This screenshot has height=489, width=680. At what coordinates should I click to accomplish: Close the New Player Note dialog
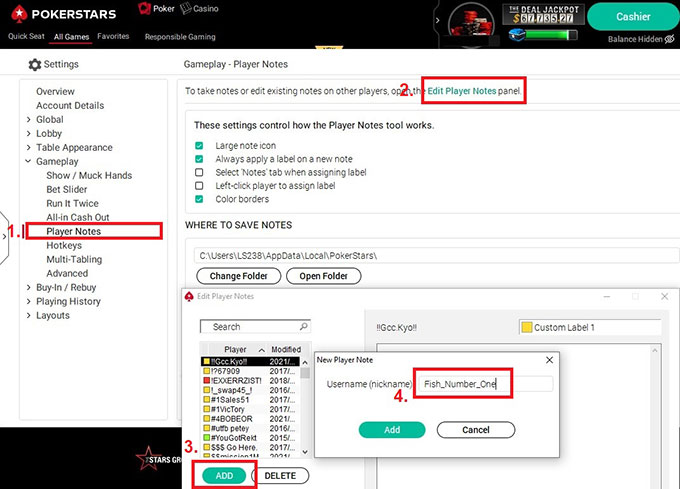[x=549, y=360]
